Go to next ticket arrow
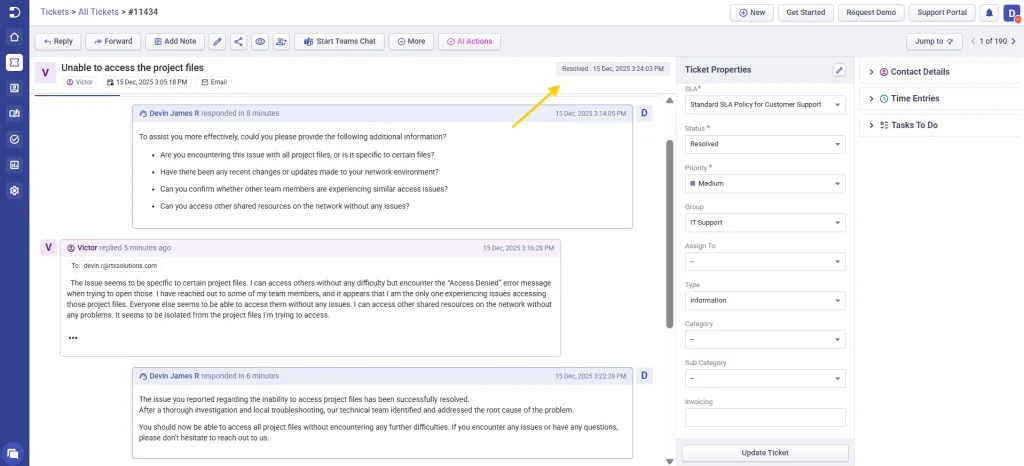Screen dimensions: 1024x466 (1014, 42)
